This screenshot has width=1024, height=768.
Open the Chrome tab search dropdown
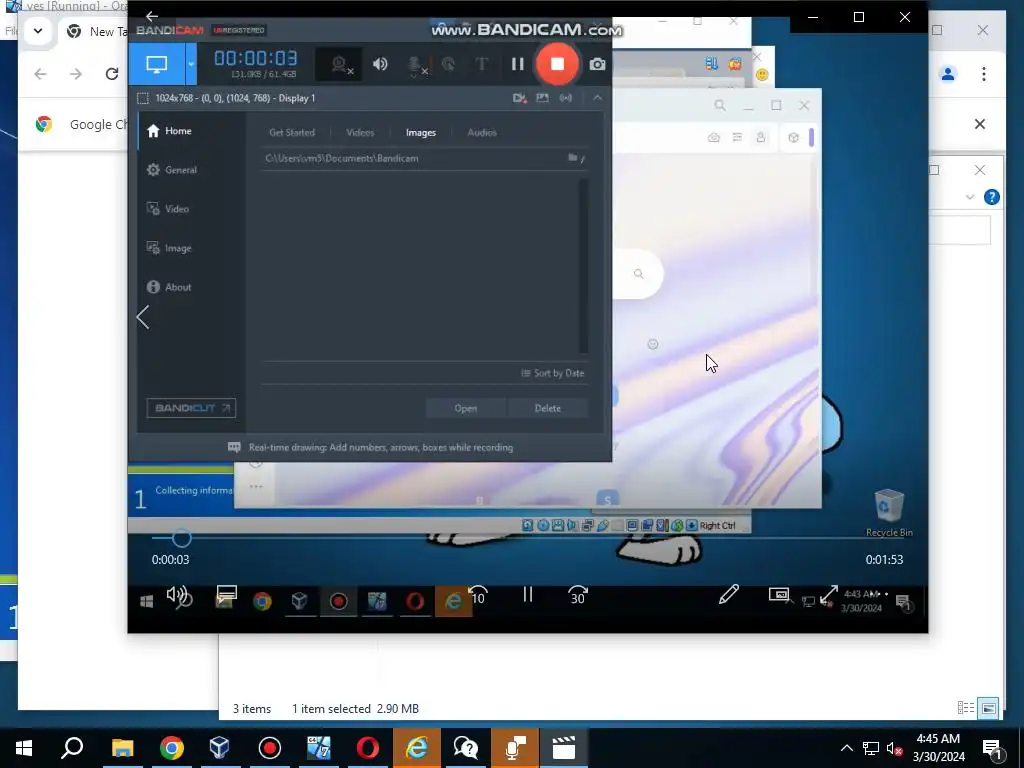38,31
